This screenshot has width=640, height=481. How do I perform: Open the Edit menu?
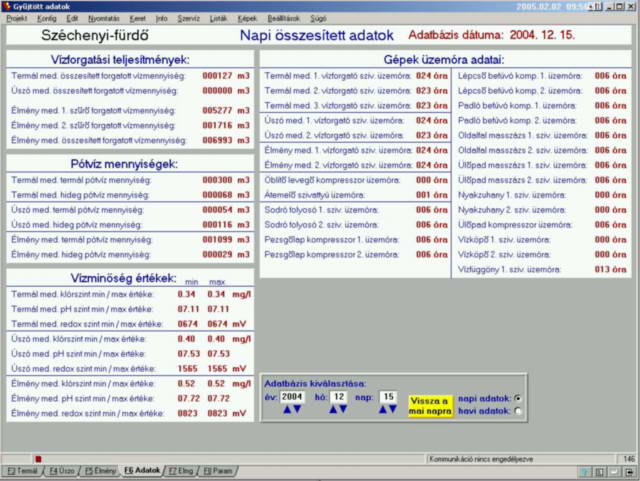72,19
